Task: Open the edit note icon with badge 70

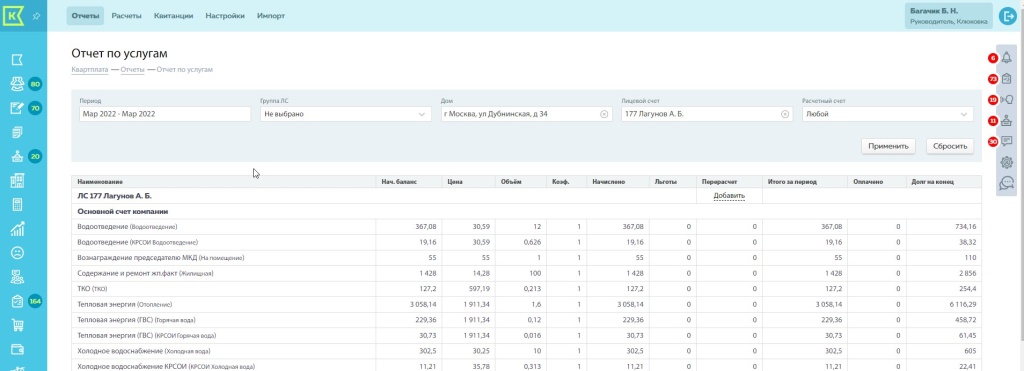Action: pos(18,108)
